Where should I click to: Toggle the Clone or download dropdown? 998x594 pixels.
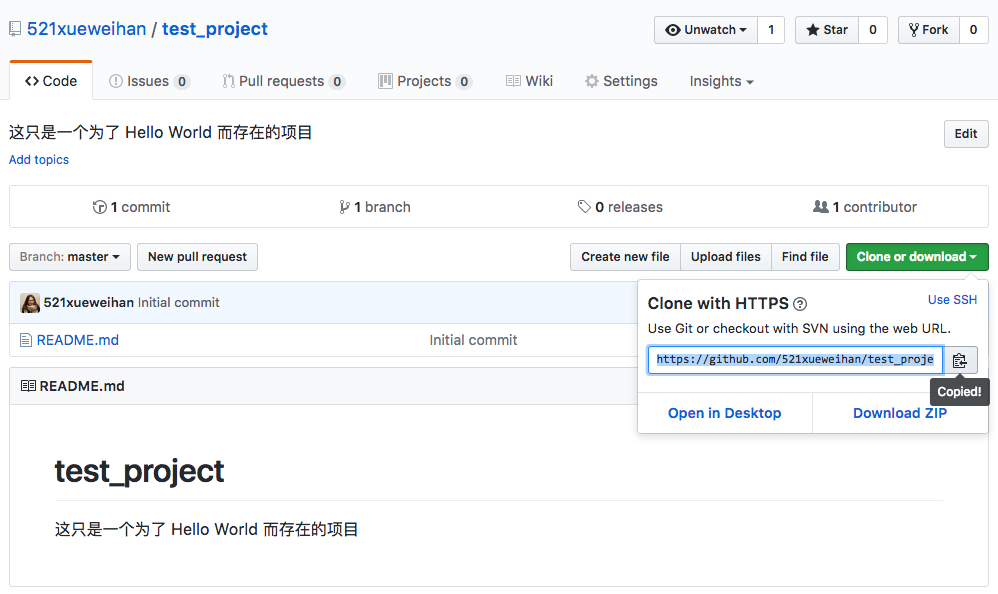[917, 257]
